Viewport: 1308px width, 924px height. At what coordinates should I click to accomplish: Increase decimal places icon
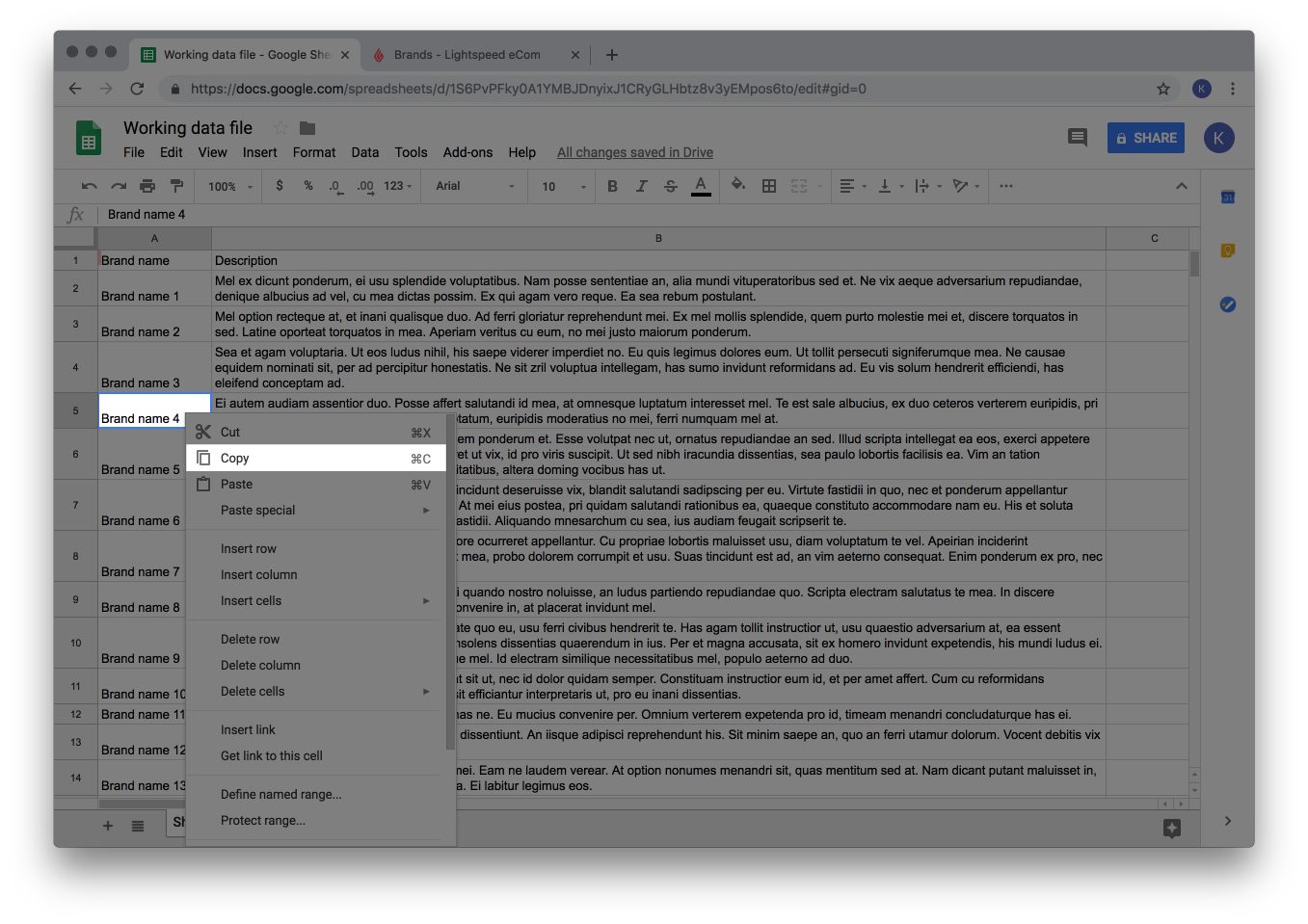click(365, 186)
